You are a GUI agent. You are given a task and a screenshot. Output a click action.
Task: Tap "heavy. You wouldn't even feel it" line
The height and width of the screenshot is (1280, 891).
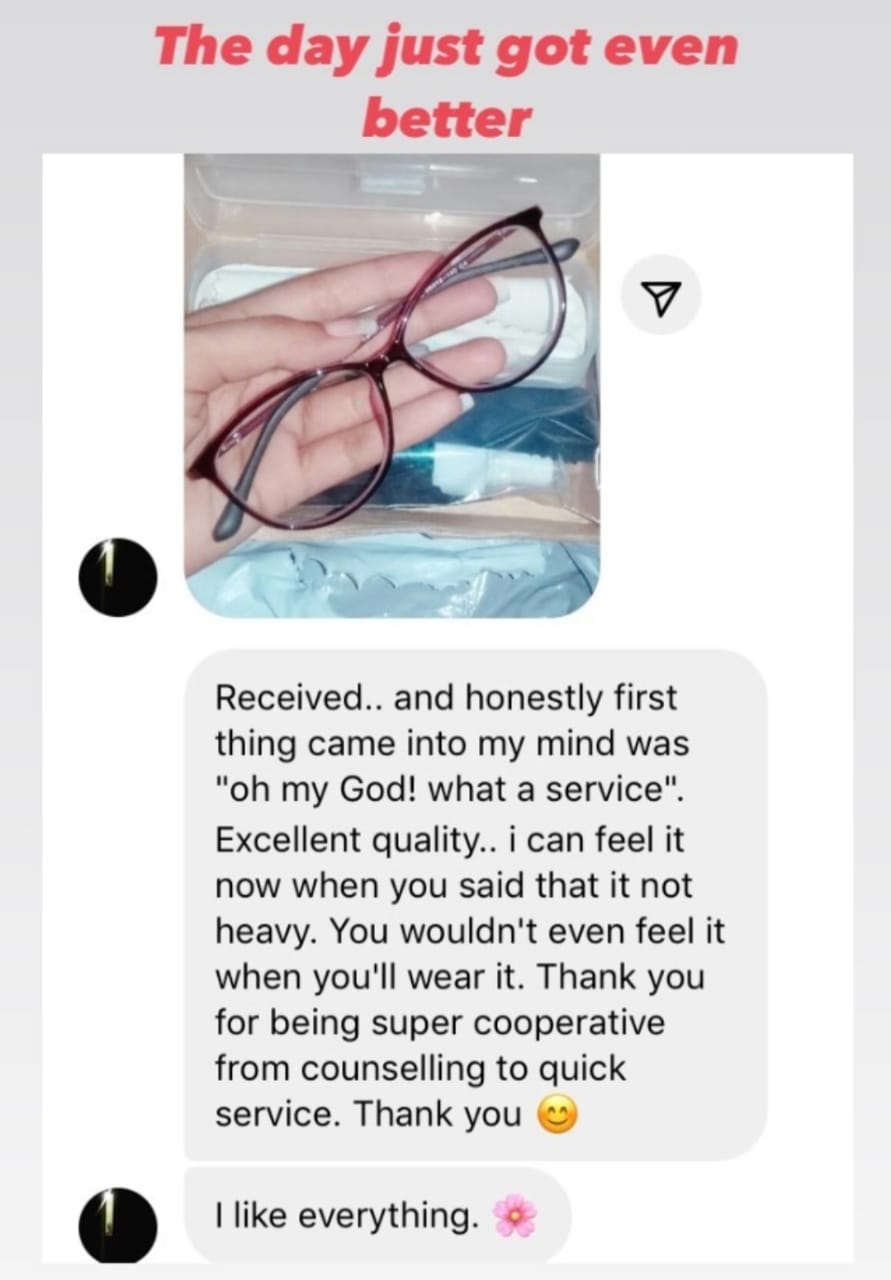click(470, 932)
